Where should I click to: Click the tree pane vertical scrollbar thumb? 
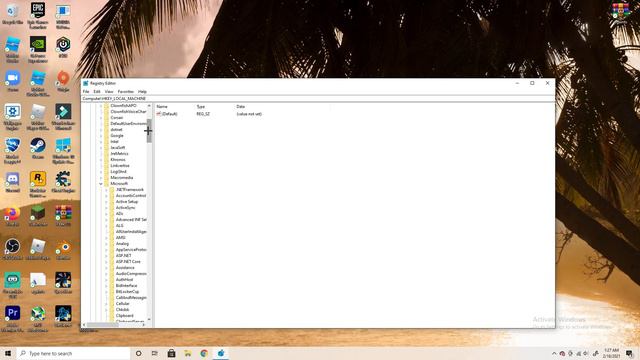point(149,131)
